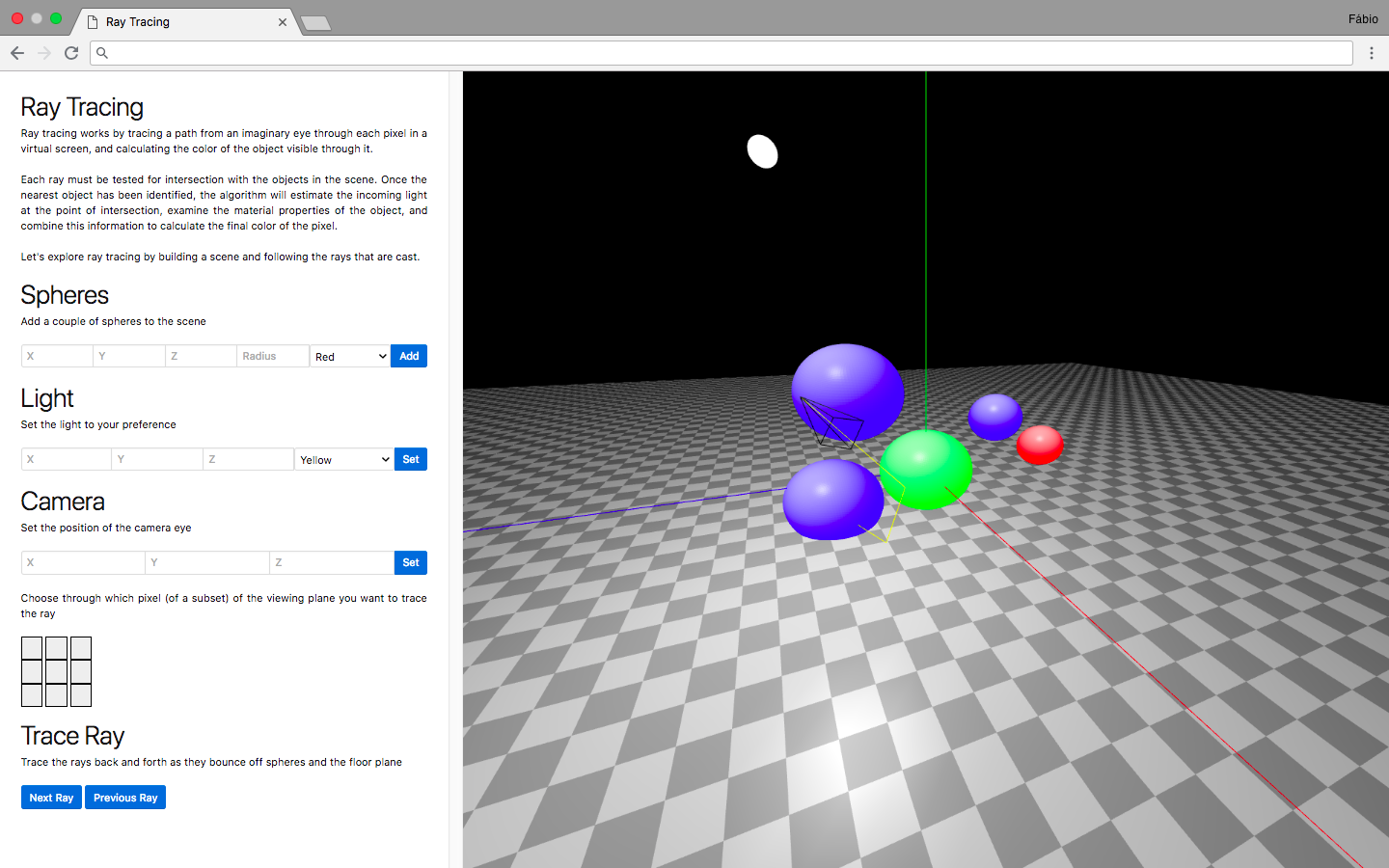
Task: Select the top-middle pixel grid cell
Action: [x=56, y=648]
